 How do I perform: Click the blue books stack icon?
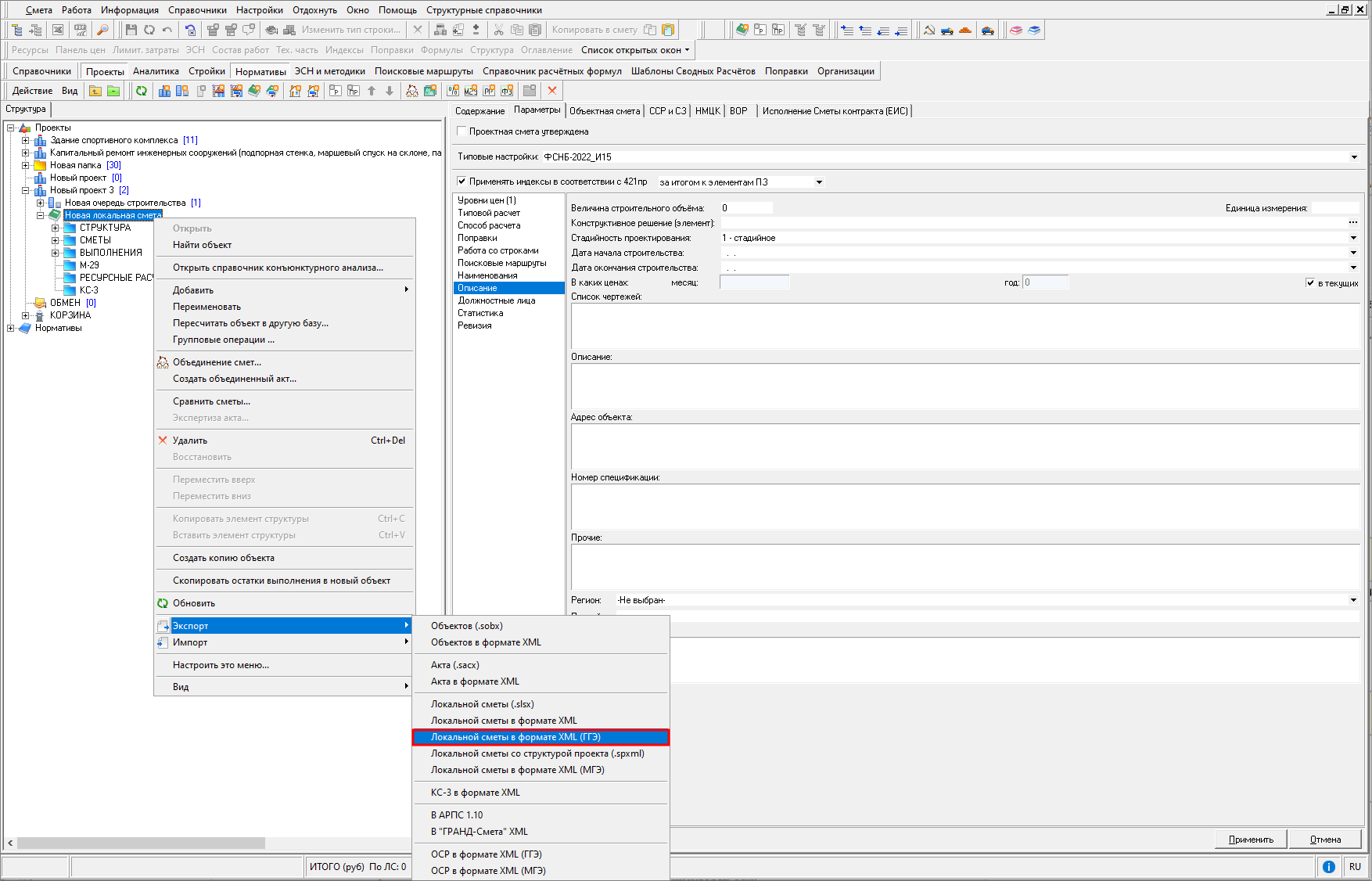(1034, 30)
